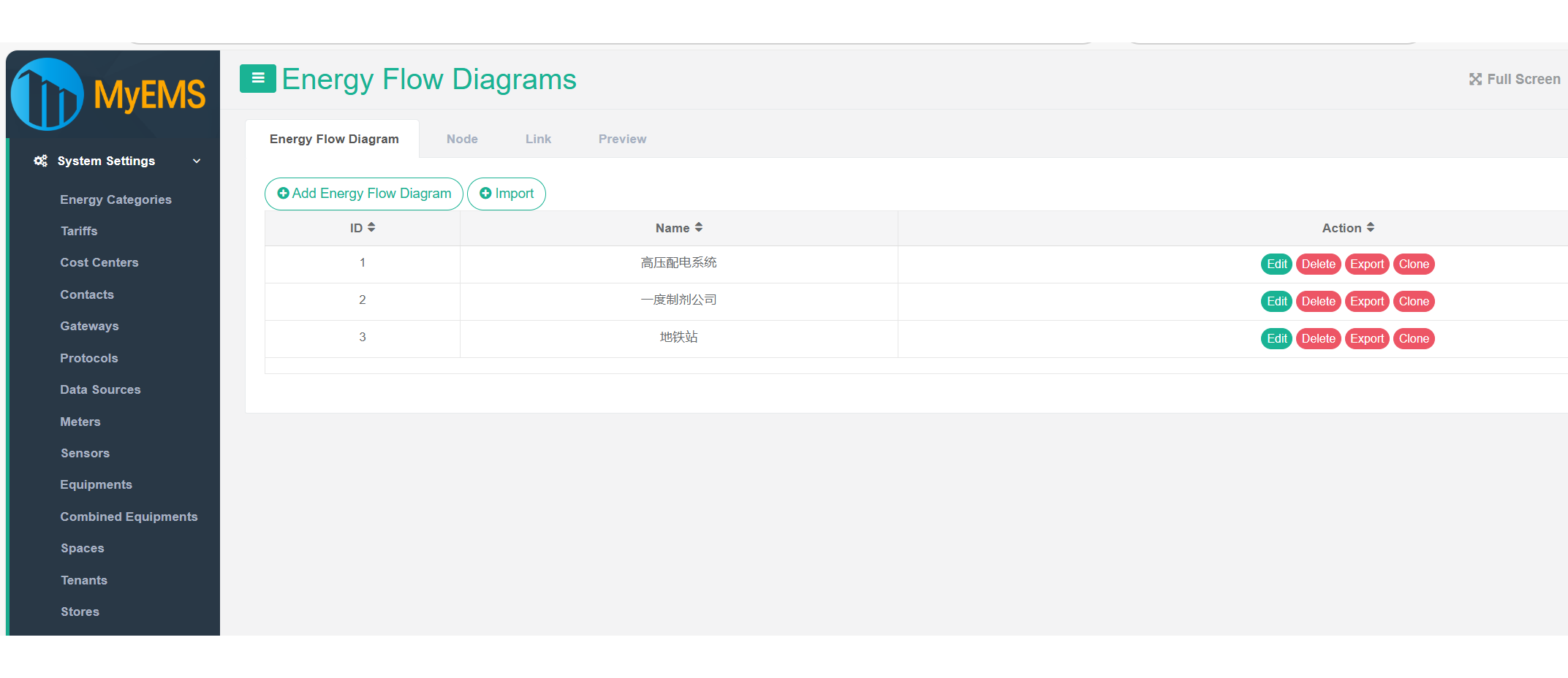The width and height of the screenshot is (1568, 678).
Task: Collapse System Settings menu chevron
Action: tap(197, 161)
